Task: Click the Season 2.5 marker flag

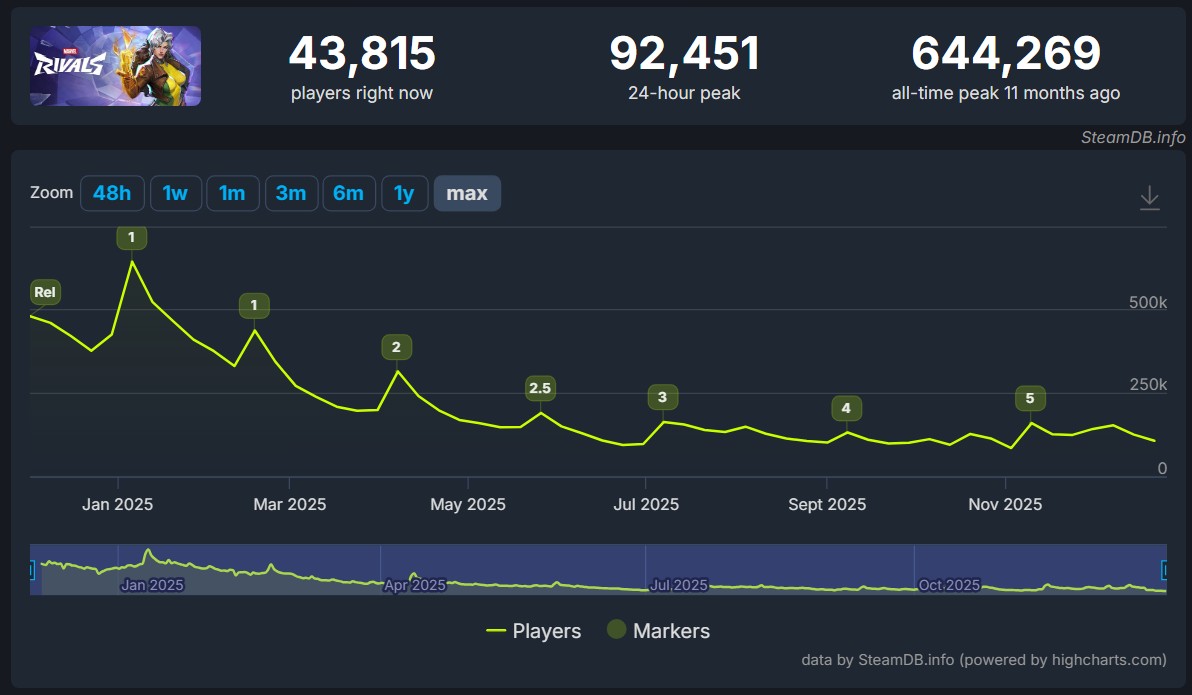Action: coord(540,388)
